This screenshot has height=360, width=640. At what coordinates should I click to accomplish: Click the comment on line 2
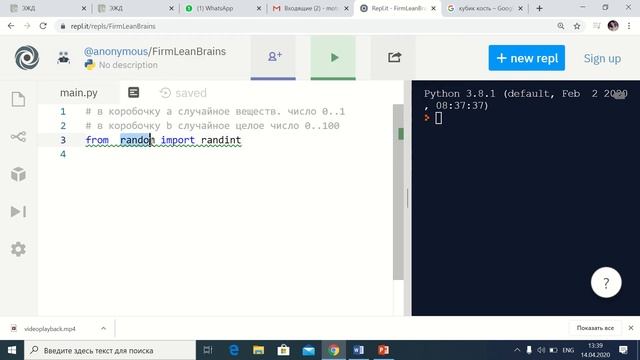click(x=212, y=126)
